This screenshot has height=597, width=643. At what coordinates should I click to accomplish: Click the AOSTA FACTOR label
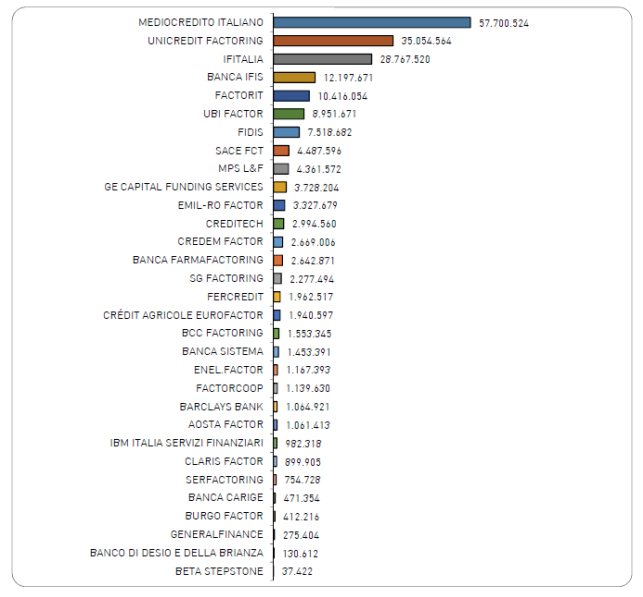tap(226, 424)
